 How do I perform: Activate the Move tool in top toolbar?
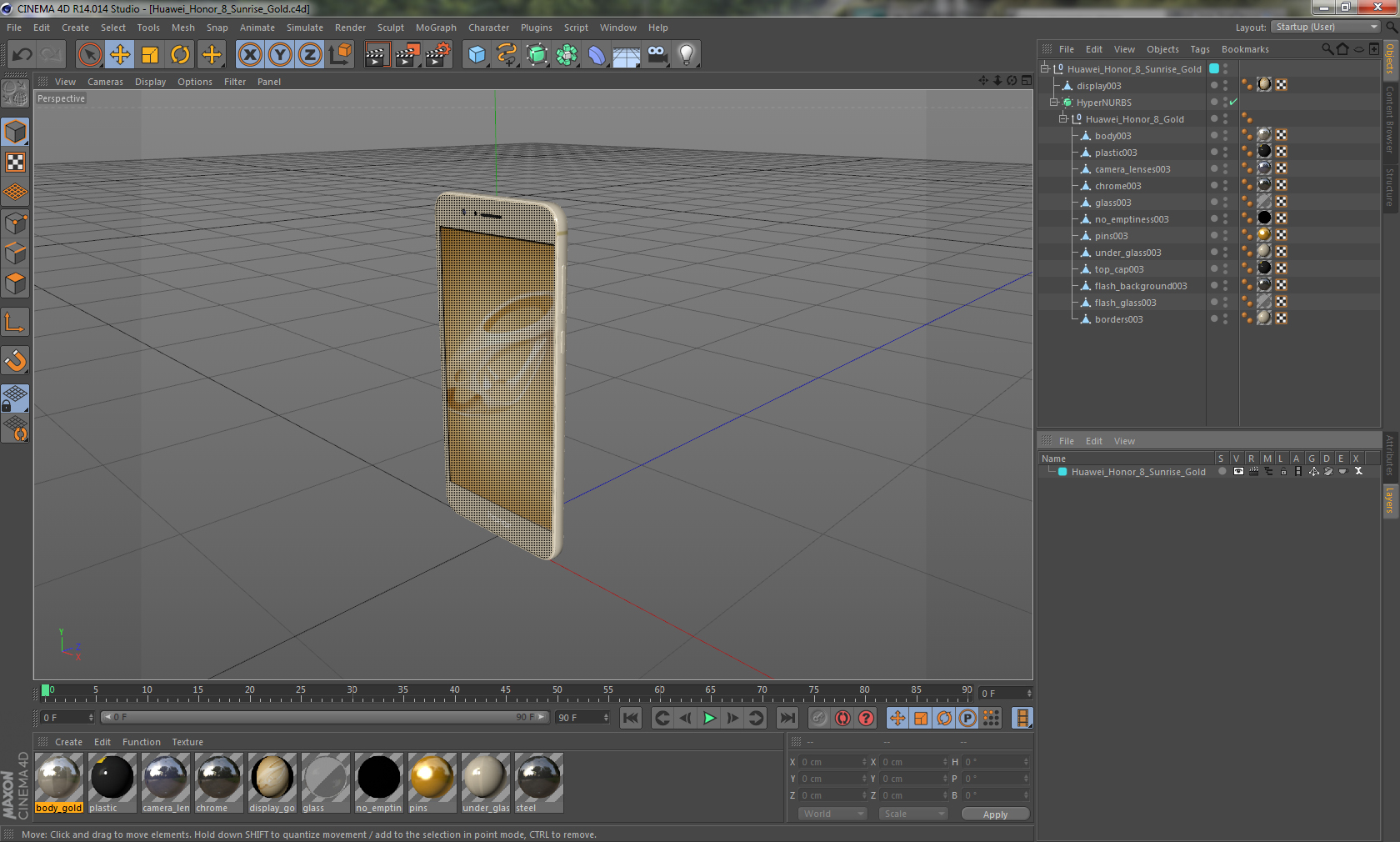pos(120,55)
